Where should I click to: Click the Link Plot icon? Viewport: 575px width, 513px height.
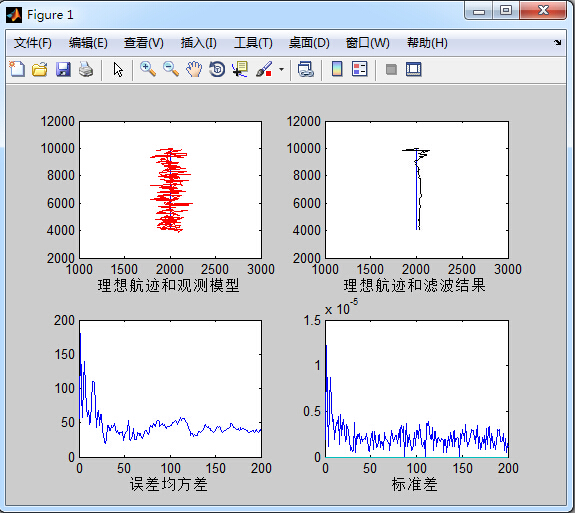[305, 69]
